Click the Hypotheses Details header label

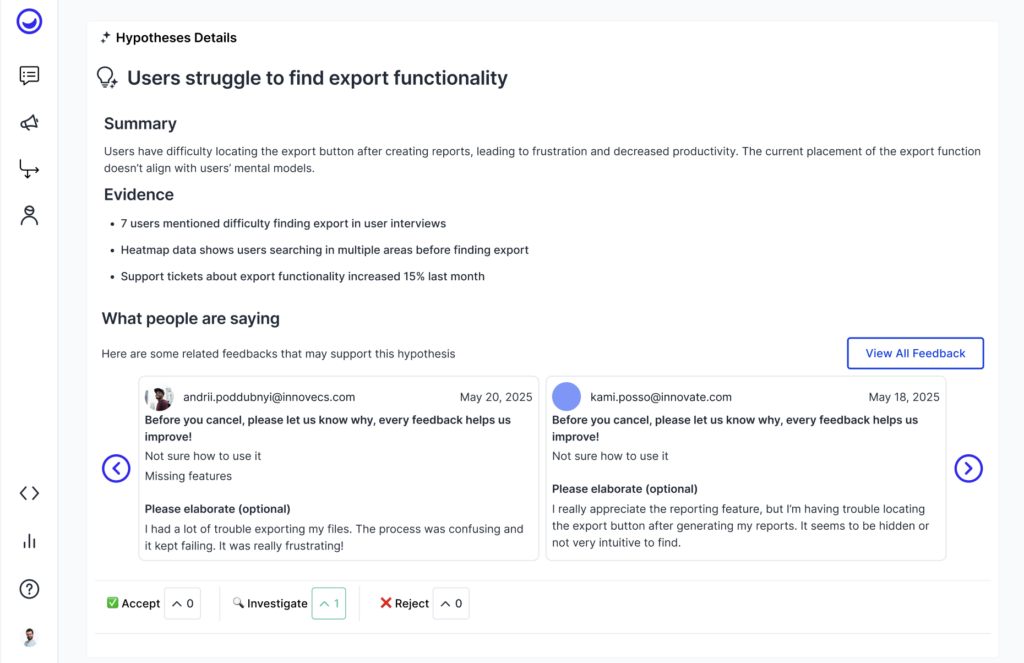coord(176,38)
